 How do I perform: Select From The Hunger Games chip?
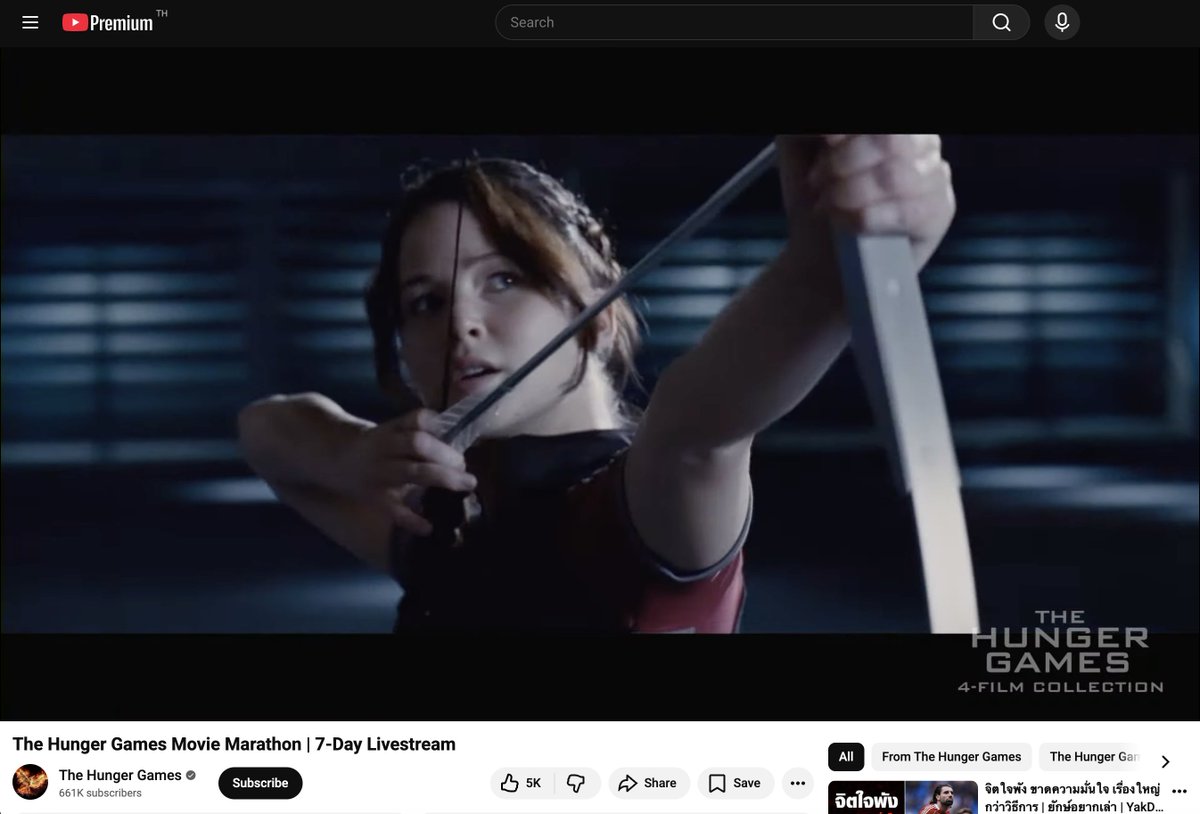click(951, 757)
